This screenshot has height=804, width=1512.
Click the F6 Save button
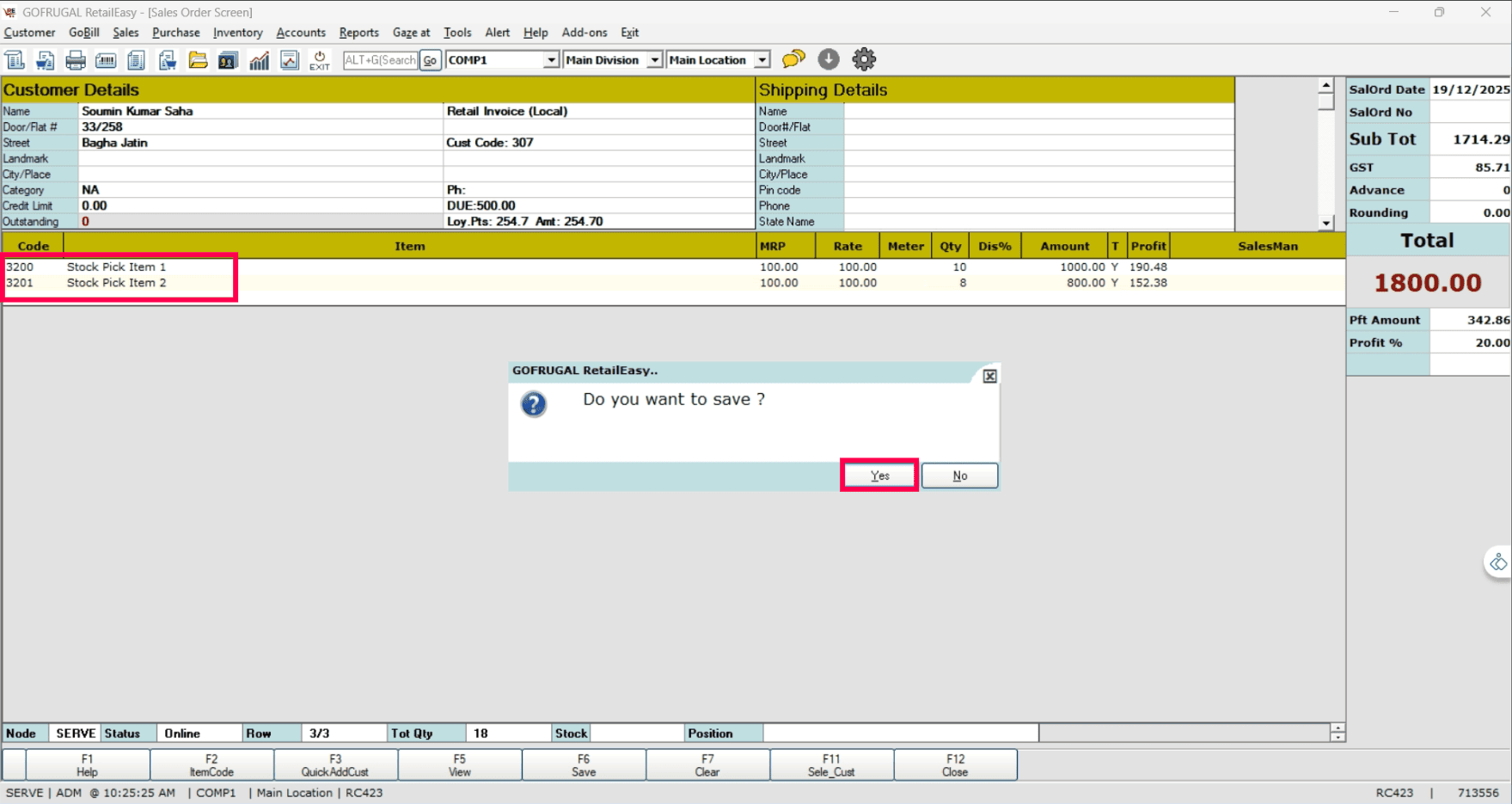tap(584, 765)
